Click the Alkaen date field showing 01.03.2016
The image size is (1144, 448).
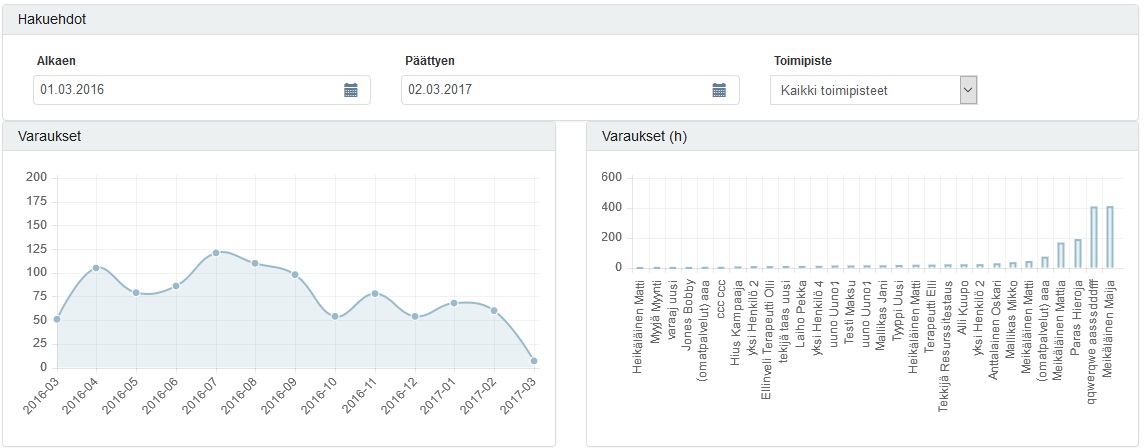point(185,90)
